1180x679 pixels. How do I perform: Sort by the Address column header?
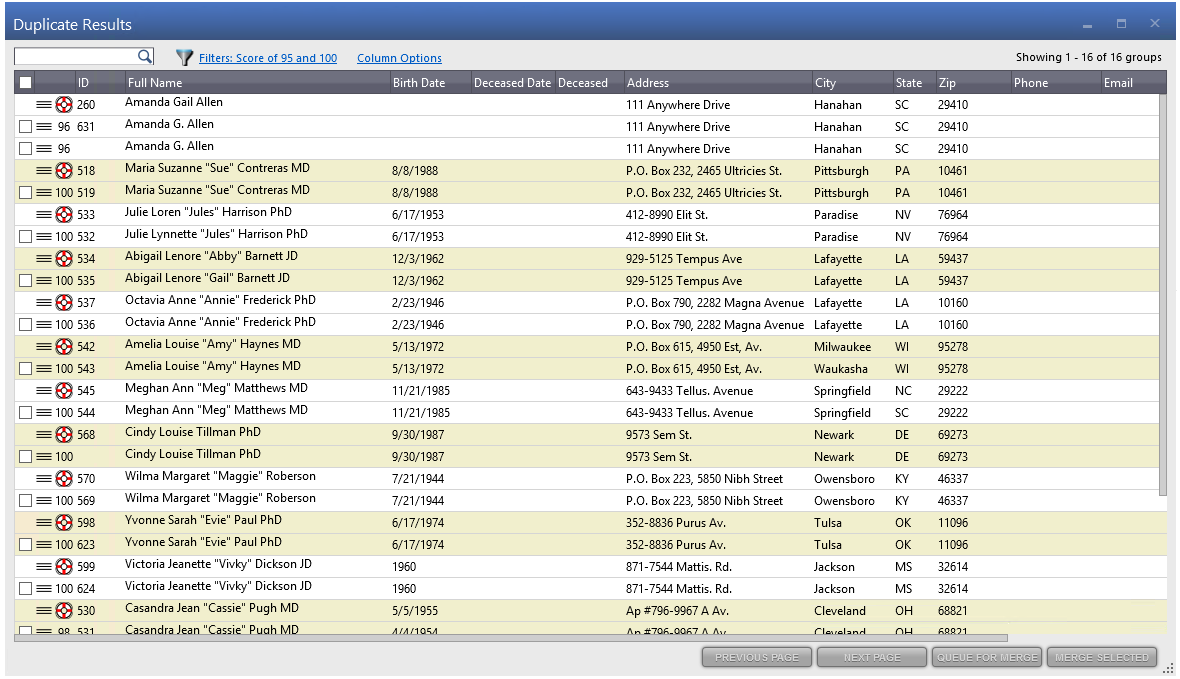tap(717, 83)
